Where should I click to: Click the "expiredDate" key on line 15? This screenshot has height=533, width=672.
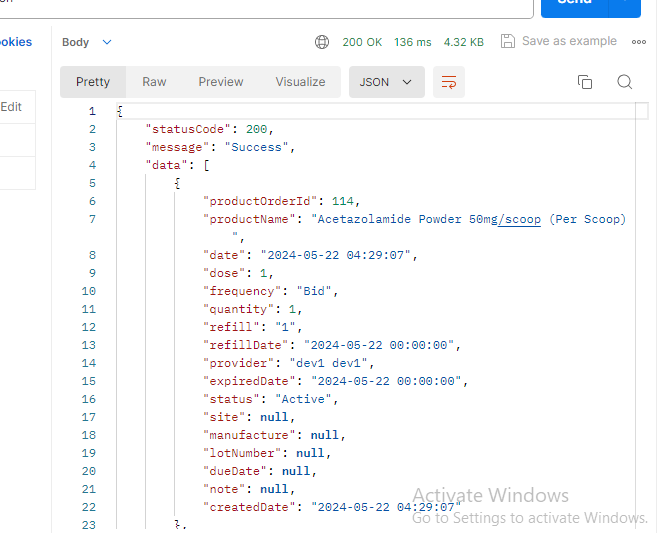click(x=249, y=381)
